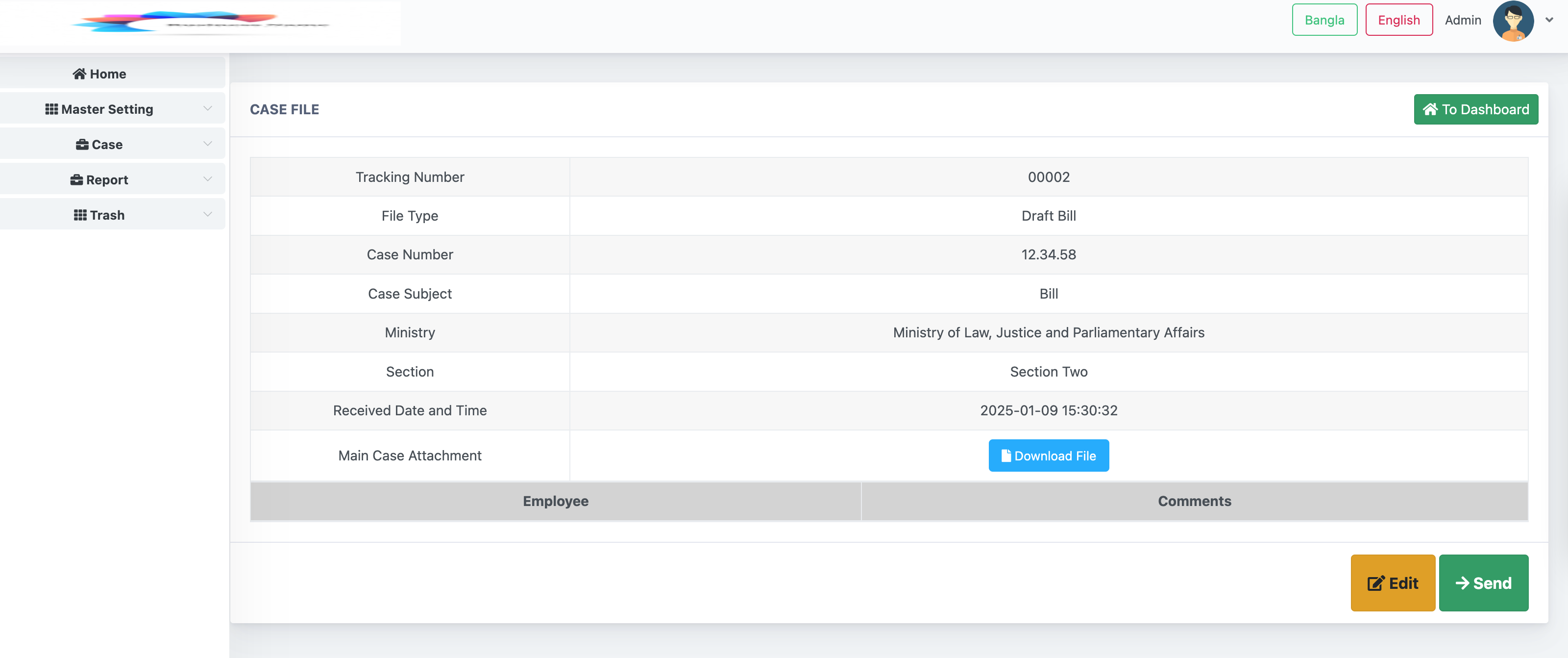
Task: Expand the Report menu chevron
Action: 208,179
